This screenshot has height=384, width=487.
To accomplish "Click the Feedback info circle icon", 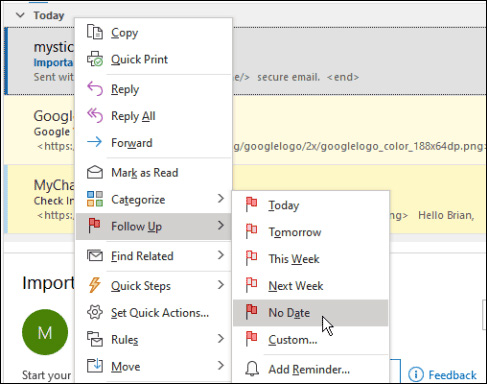I will (415, 375).
